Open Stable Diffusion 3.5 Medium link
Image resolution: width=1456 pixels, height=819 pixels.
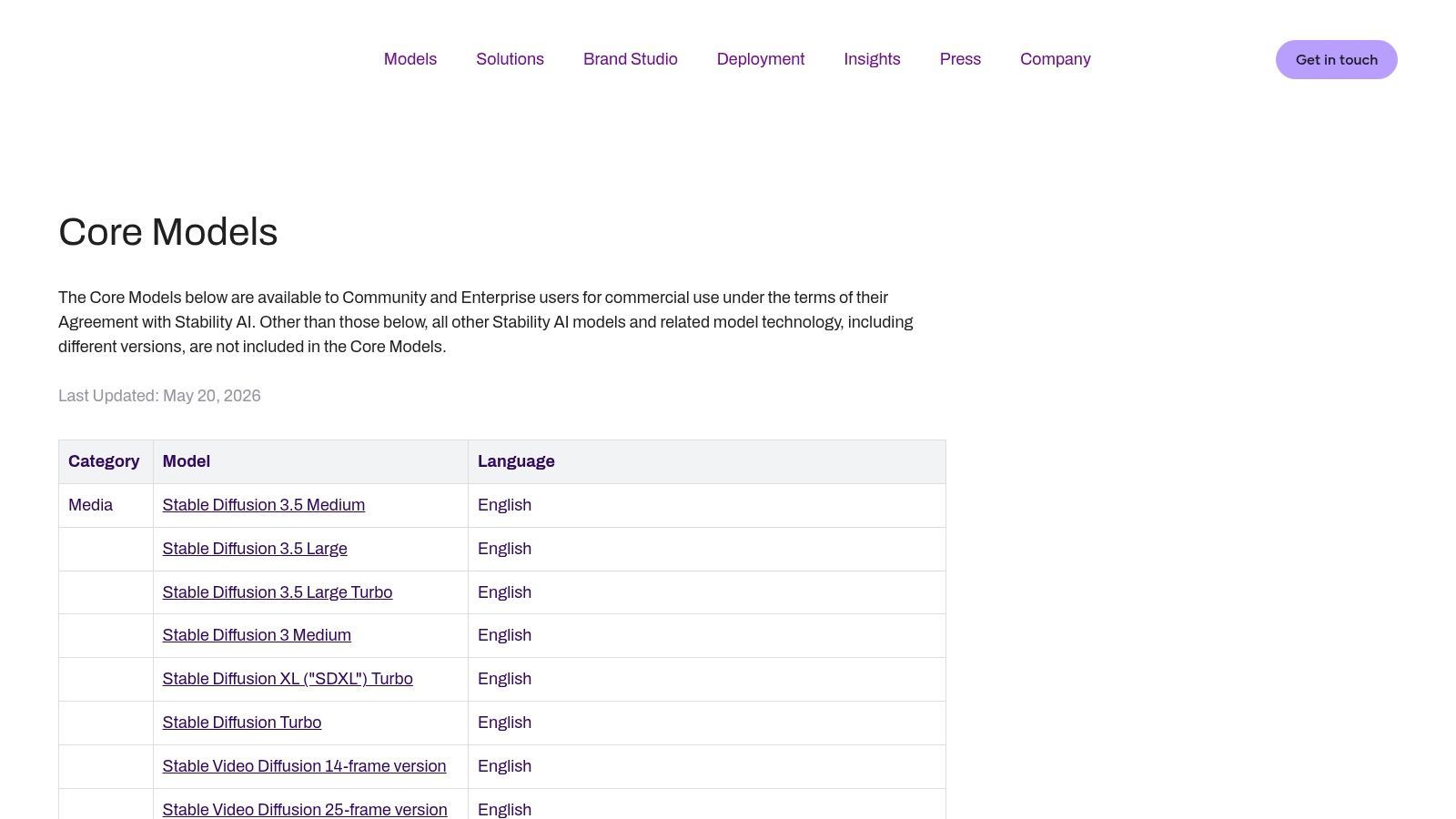pos(264,505)
